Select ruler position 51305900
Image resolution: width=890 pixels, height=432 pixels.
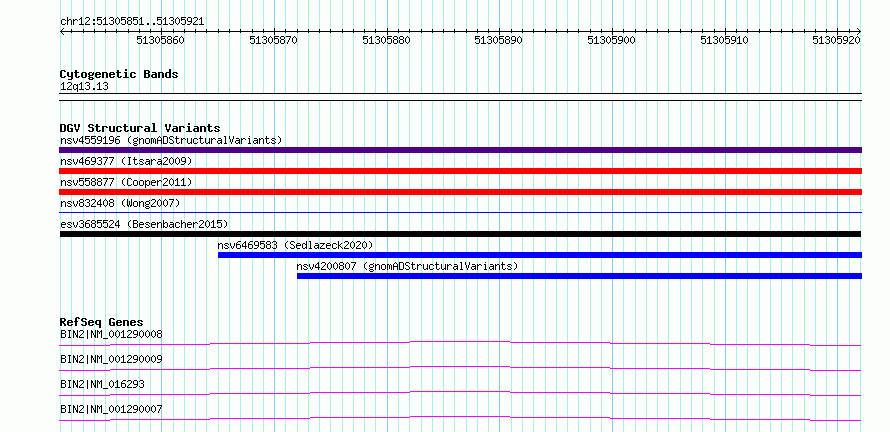tap(611, 40)
